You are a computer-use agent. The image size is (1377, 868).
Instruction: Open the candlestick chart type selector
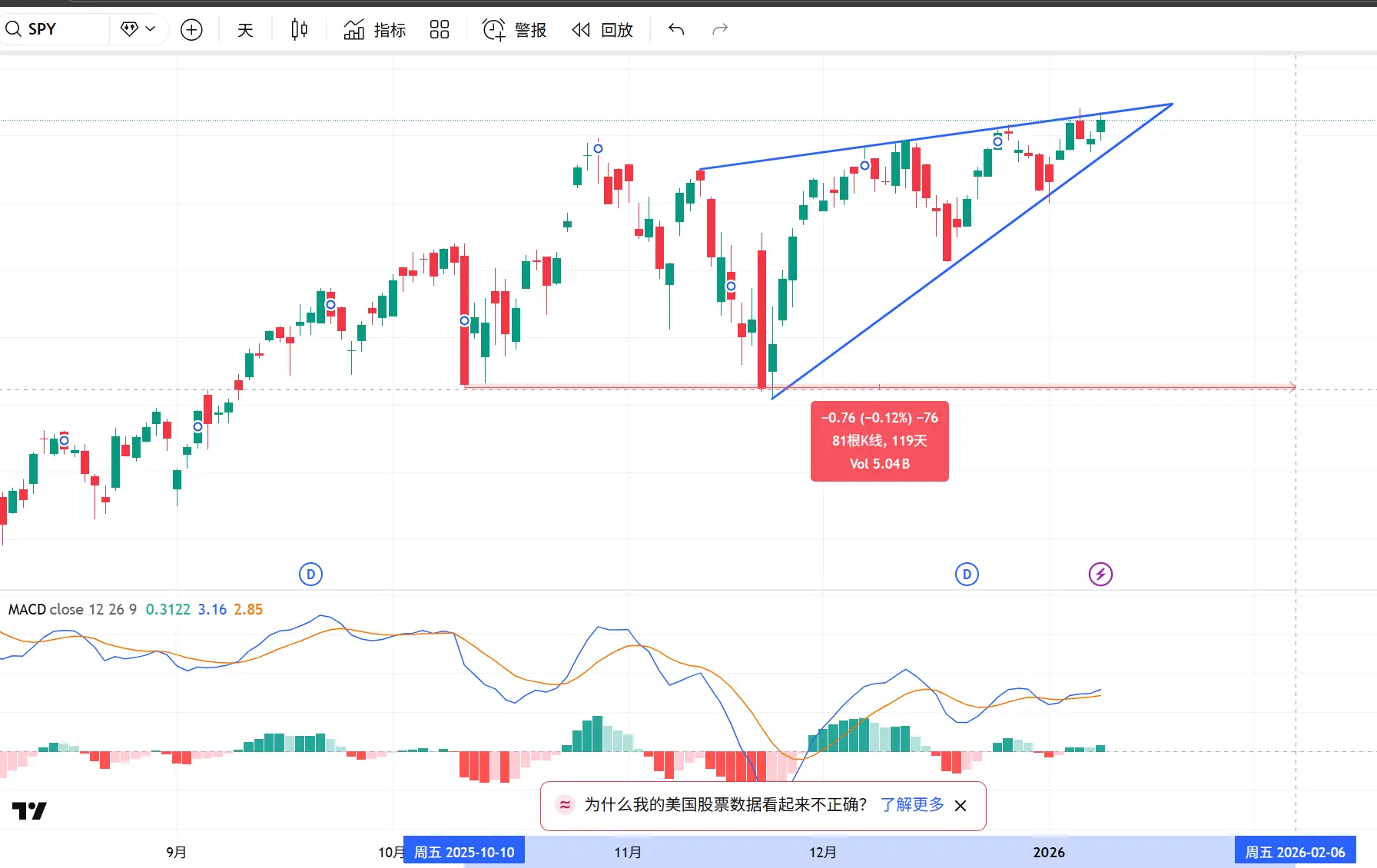click(x=299, y=30)
